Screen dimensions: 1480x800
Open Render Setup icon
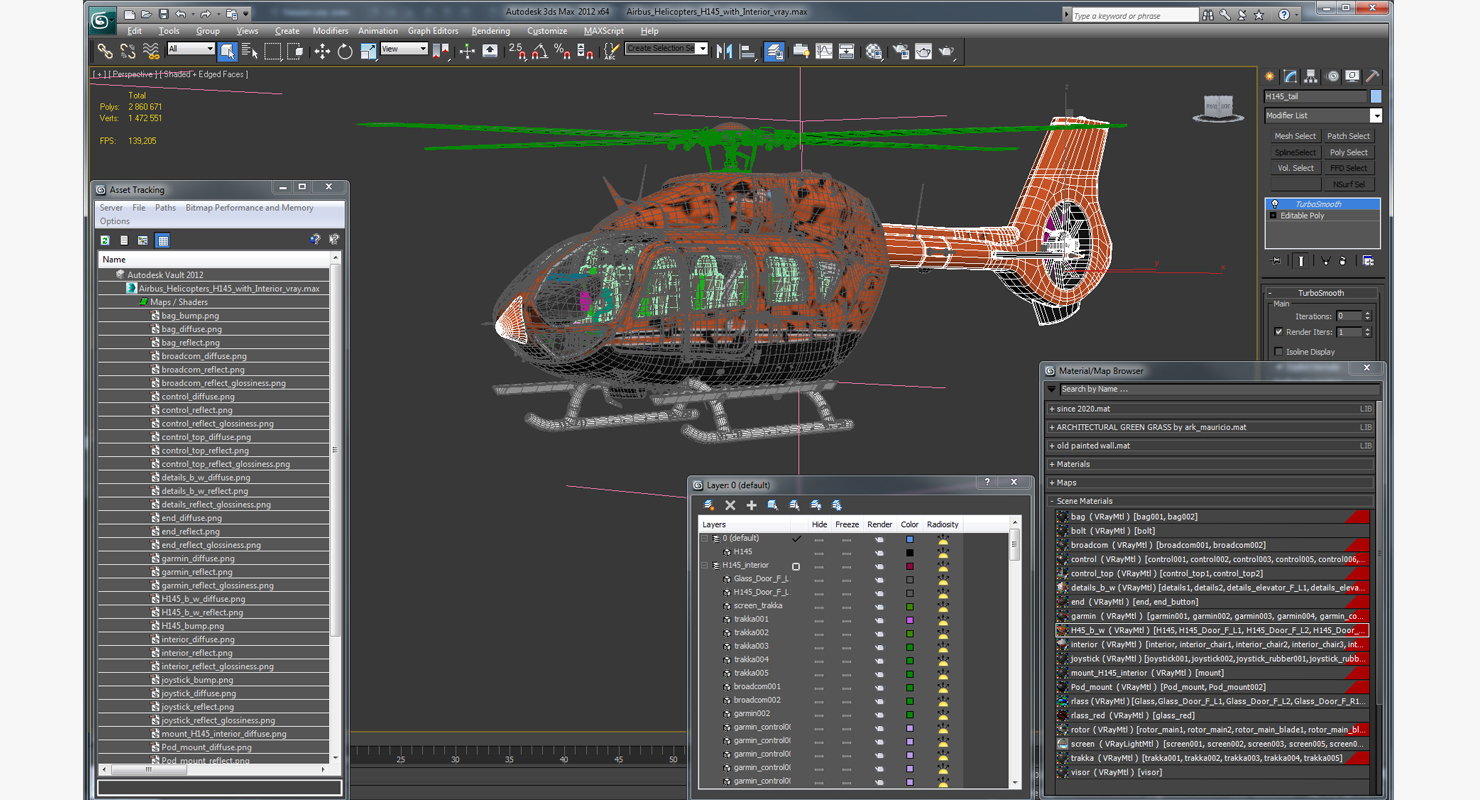point(901,50)
